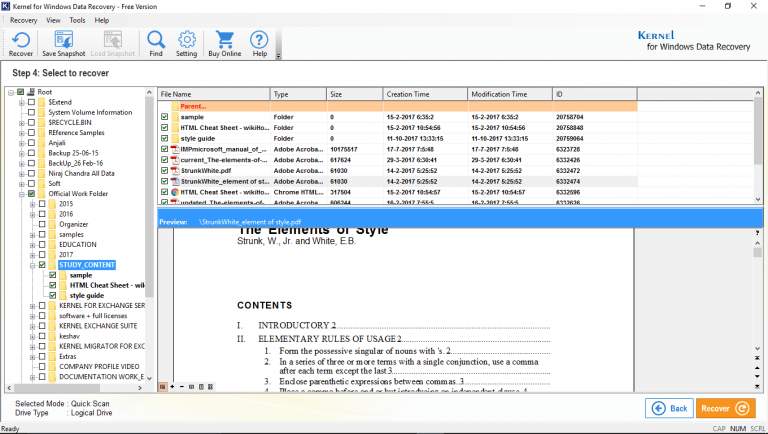
Task: Click the preview pane vertical scrollbar thumb
Action: [x=758, y=252]
